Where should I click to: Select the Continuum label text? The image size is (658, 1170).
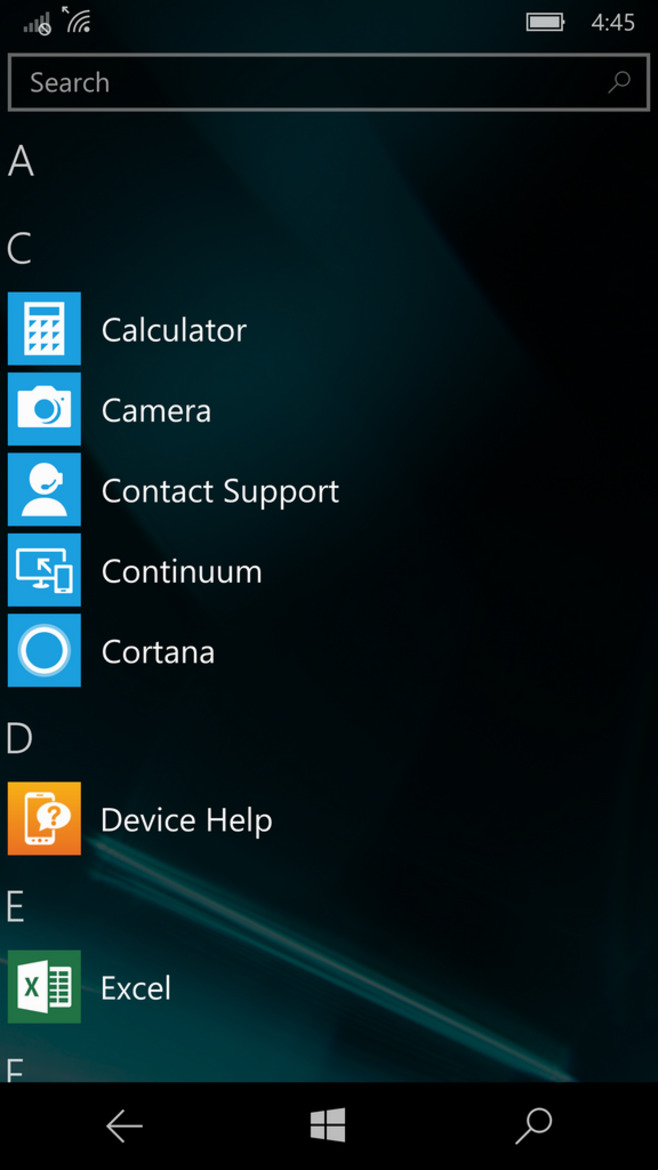182,572
